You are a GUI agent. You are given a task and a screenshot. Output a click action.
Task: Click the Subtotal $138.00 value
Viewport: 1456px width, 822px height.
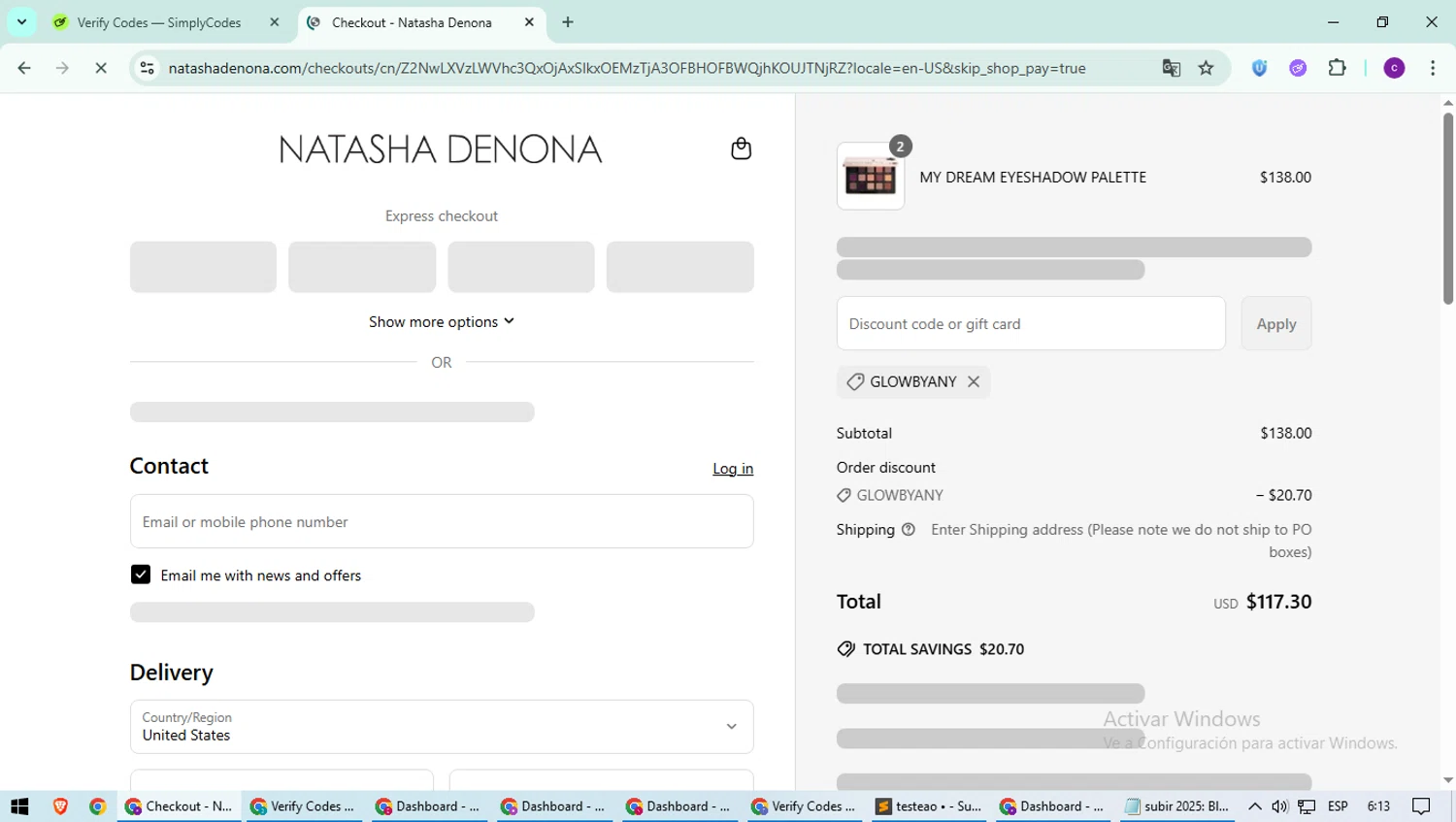point(1286,433)
